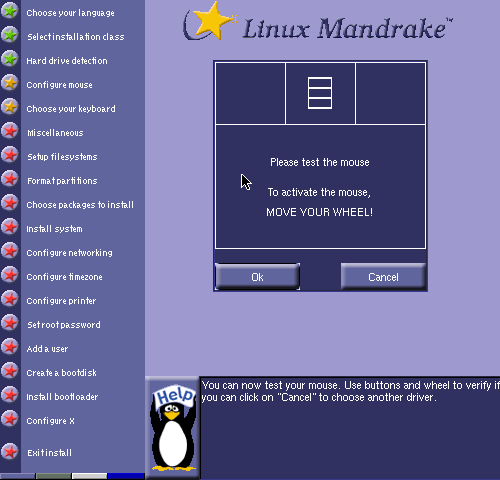Click the mouse wheel indicator icon

click(x=320, y=93)
